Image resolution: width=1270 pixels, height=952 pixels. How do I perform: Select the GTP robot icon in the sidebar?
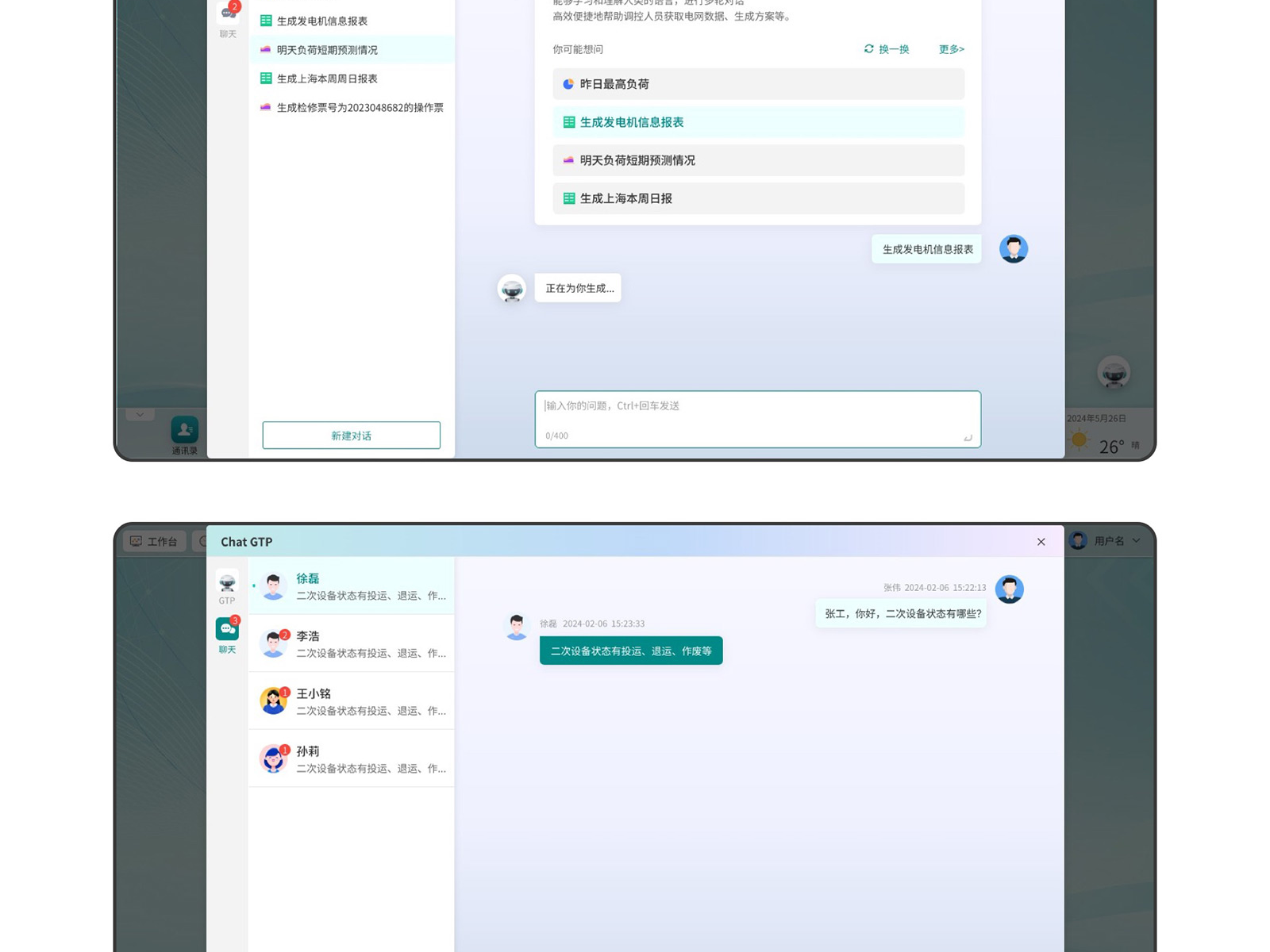[x=226, y=583]
